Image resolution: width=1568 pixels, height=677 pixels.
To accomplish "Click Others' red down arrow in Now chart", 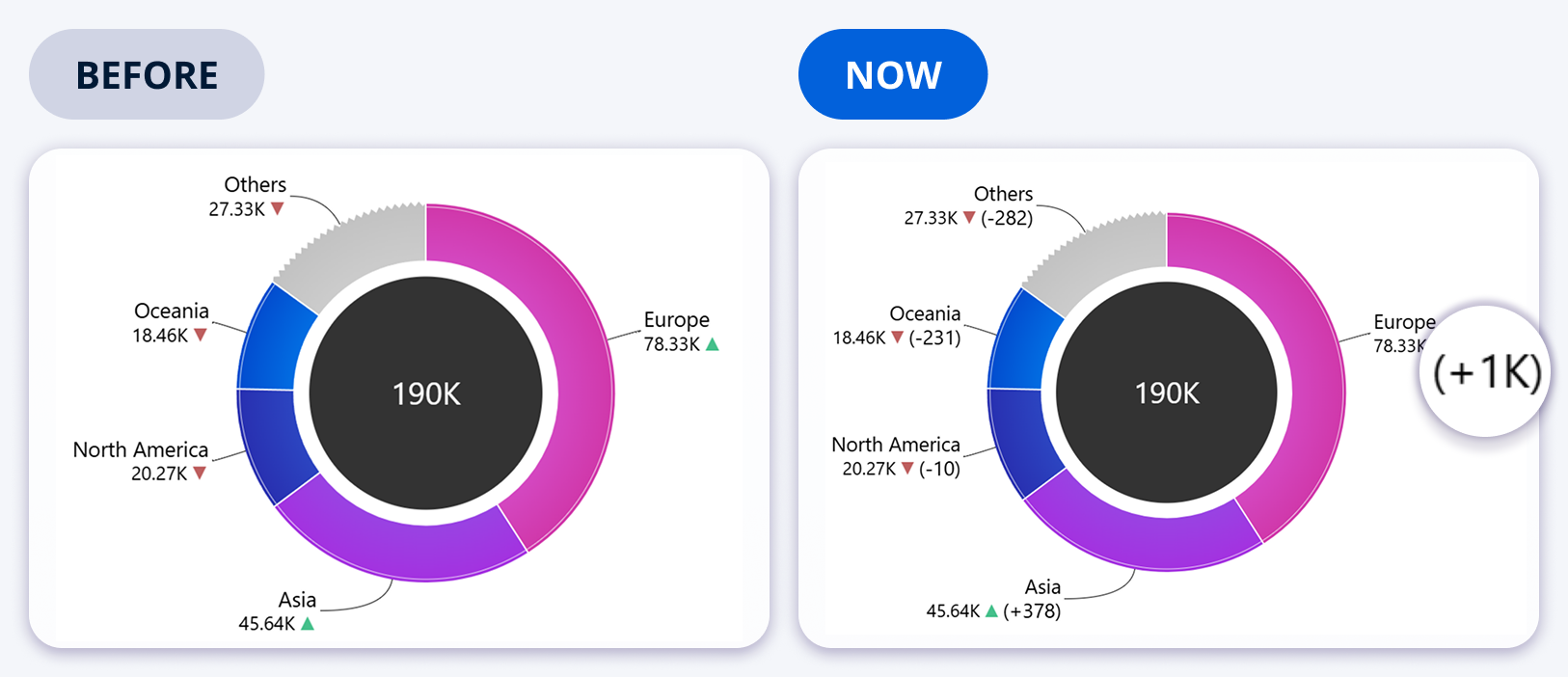I will pos(969,218).
